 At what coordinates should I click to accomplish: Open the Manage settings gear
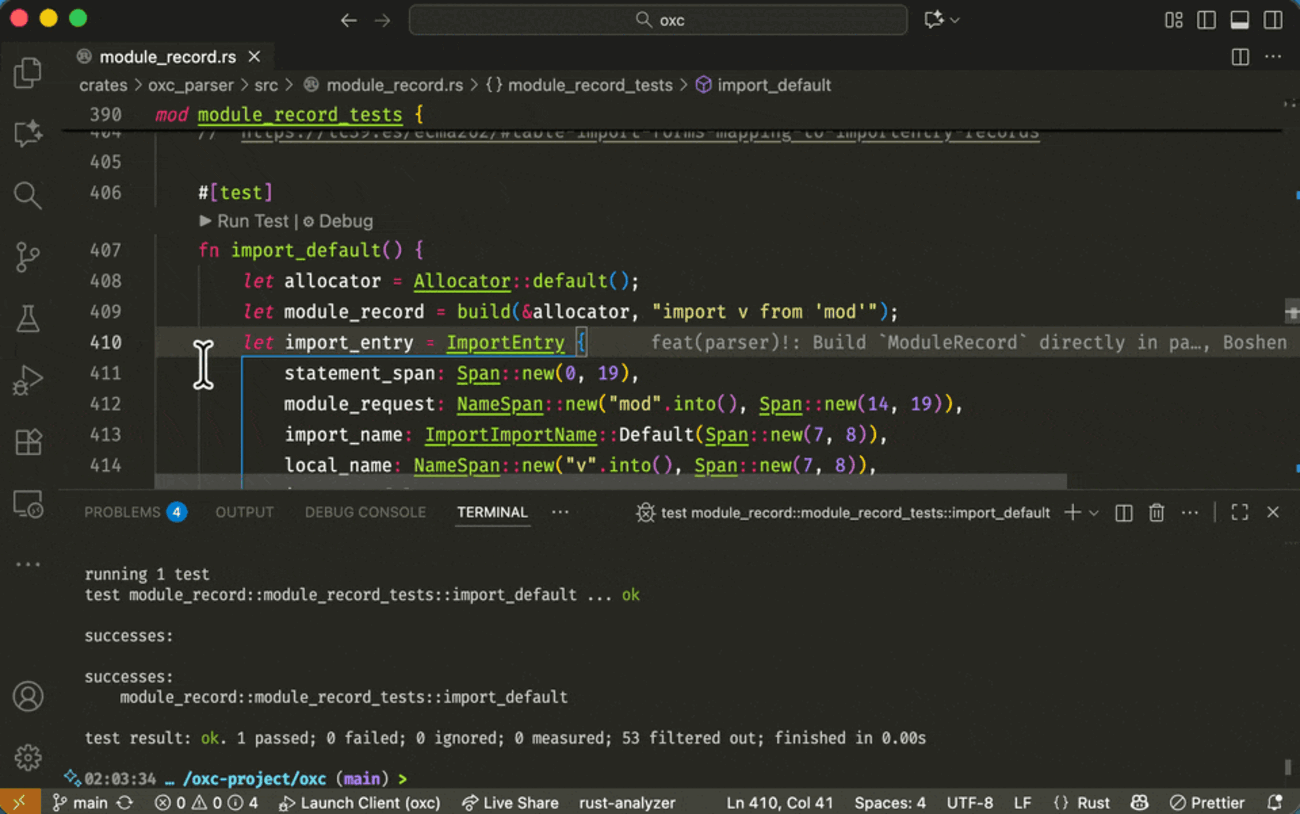click(28, 757)
